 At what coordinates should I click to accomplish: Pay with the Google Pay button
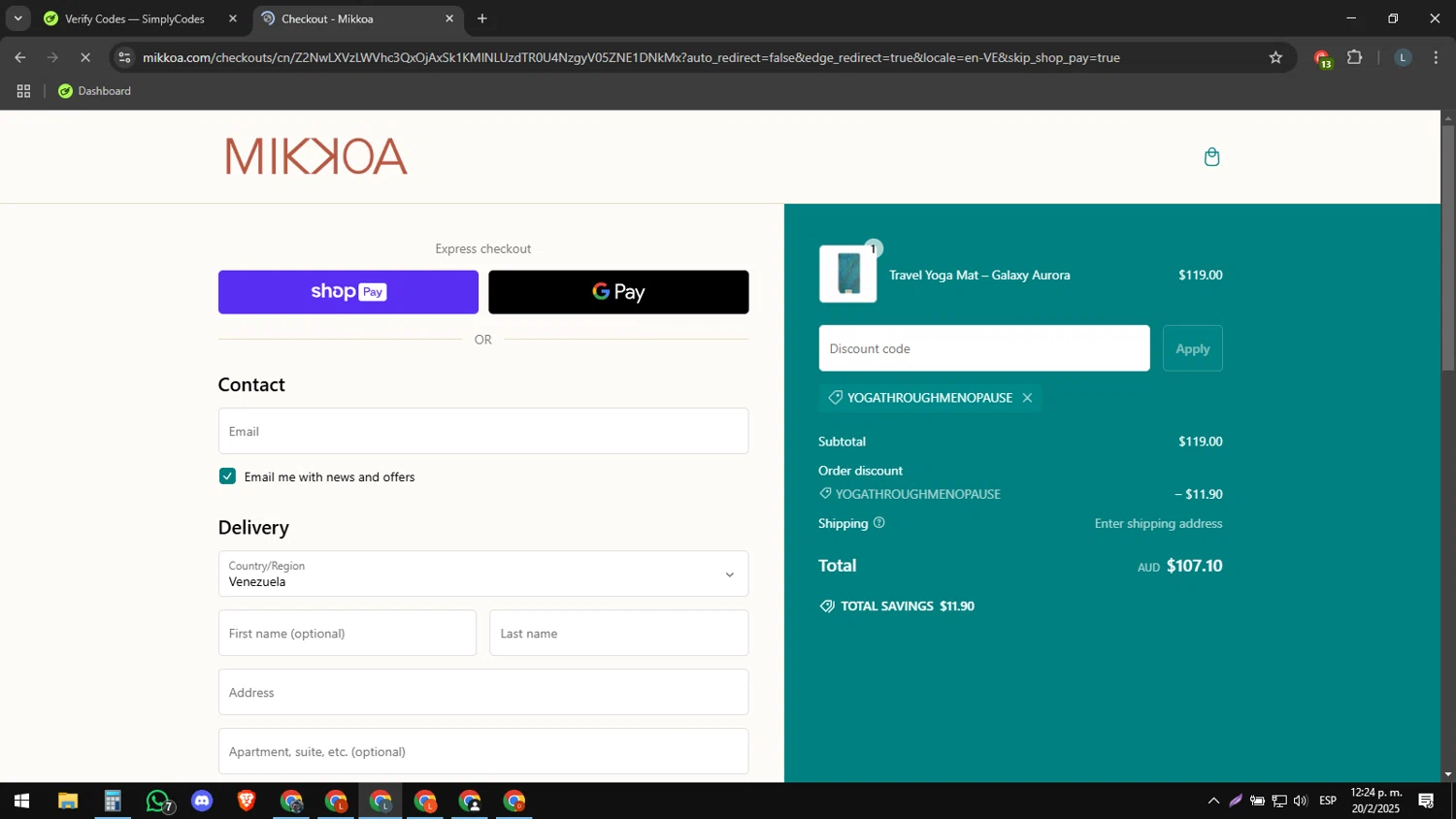(618, 292)
